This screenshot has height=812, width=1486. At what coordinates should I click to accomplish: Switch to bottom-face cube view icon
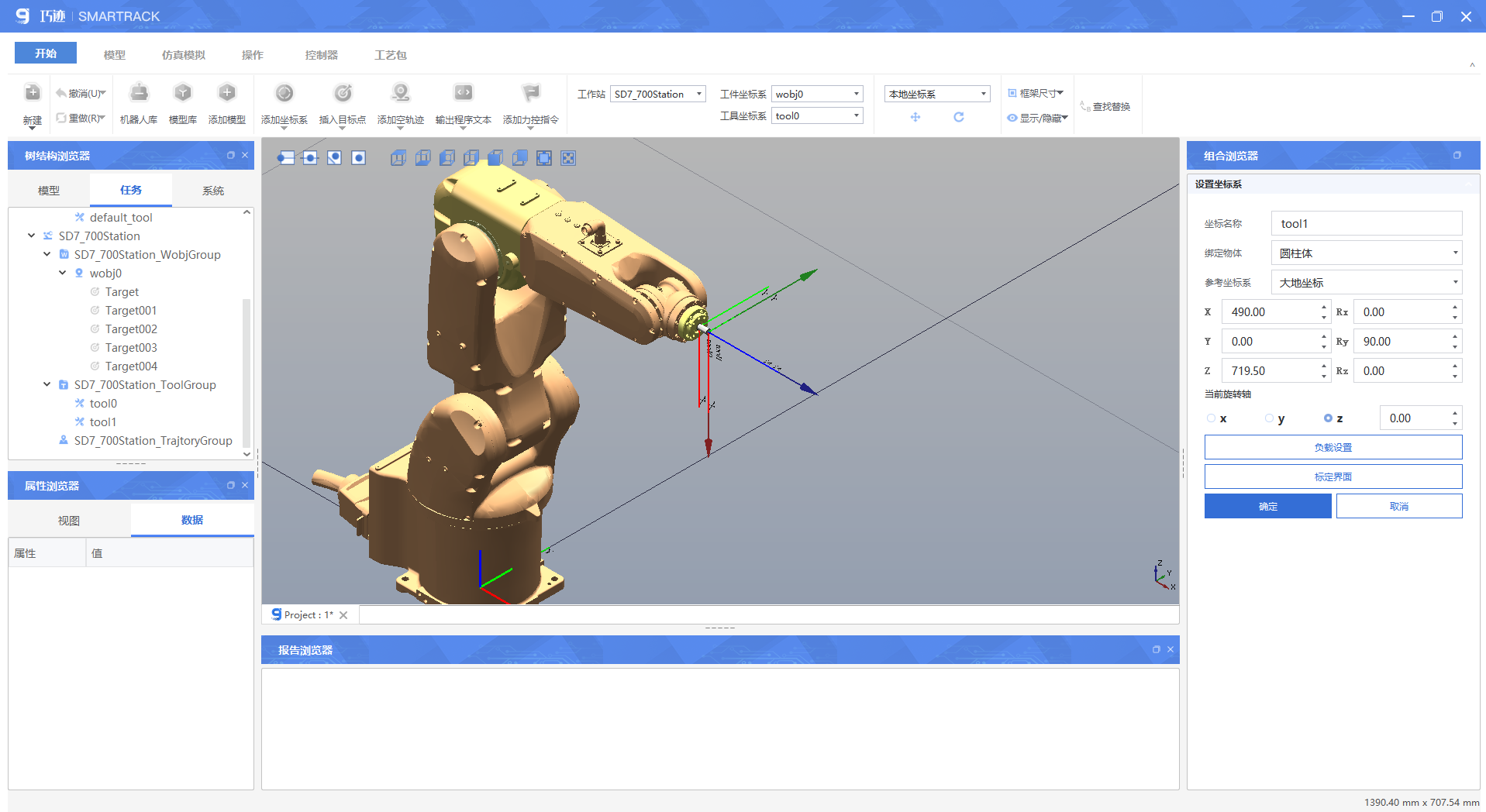422,158
